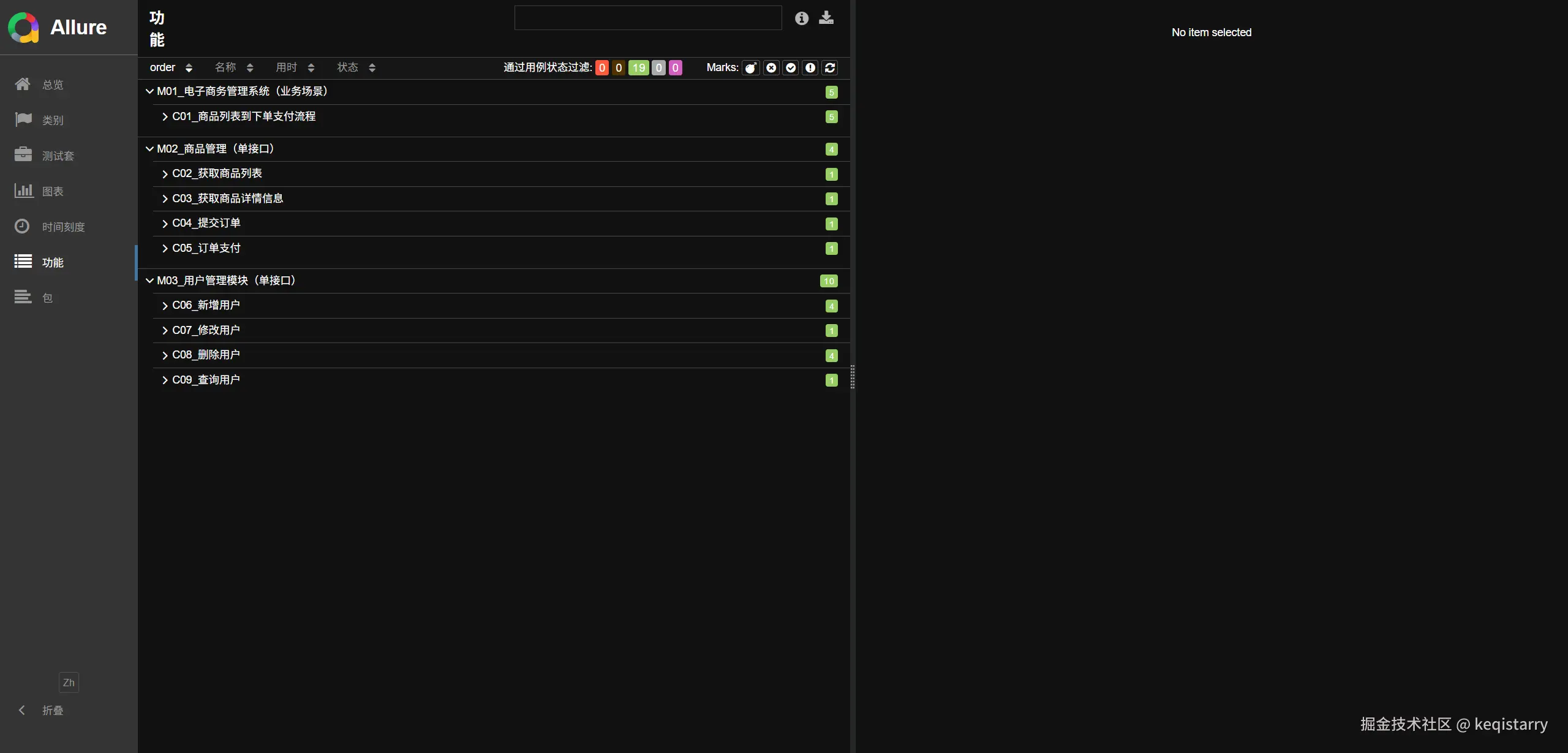This screenshot has height=753, width=1568.
Task: Toggle the green passed status filter 19
Action: click(x=638, y=68)
